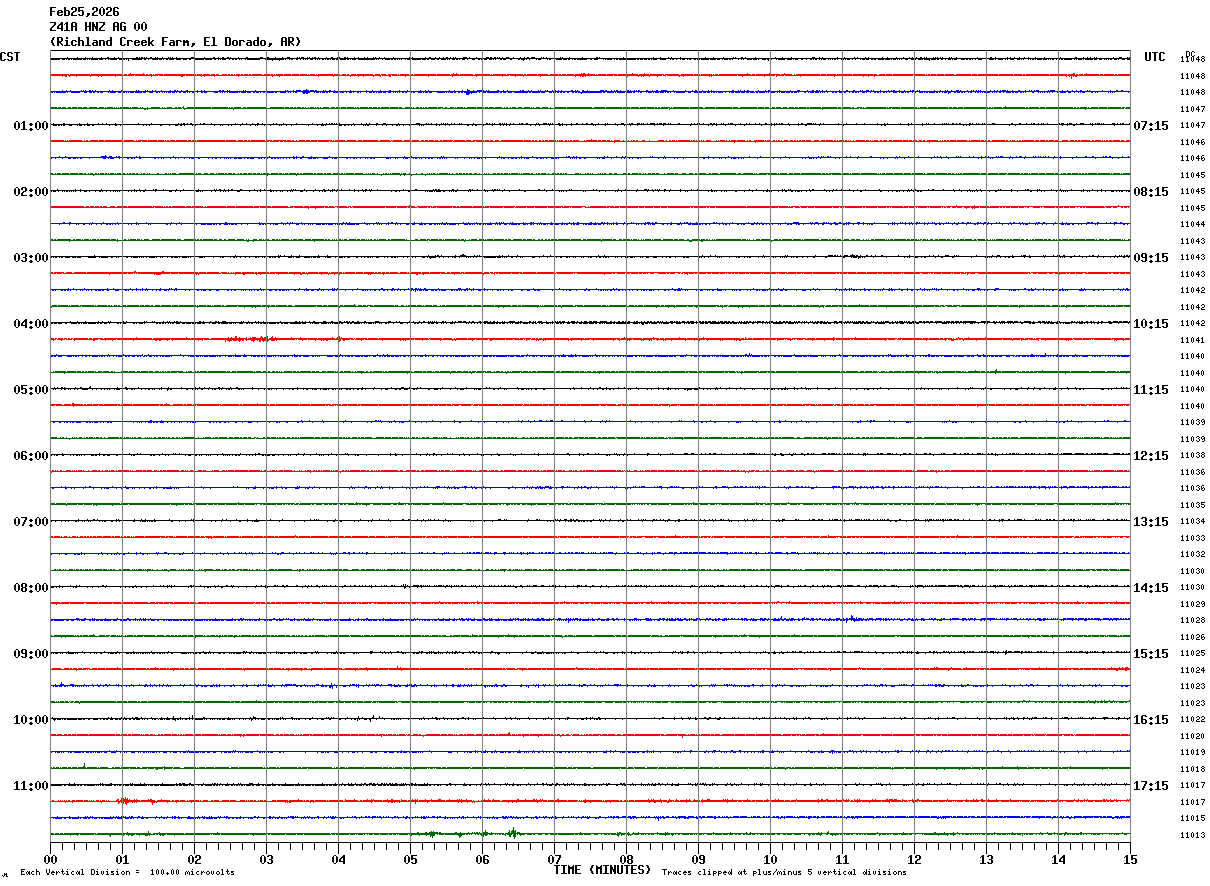Viewport: 1210px width, 886px height.
Task: Click the TIME (MINUTES) axis title
Action: tap(602, 870)
